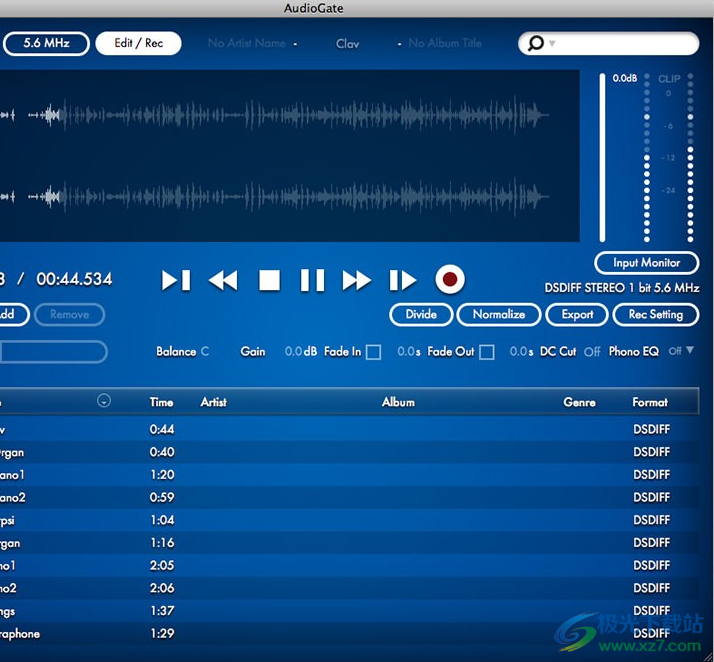
Task: Open the Phono EQ dropdown
Action: [681, 351]
